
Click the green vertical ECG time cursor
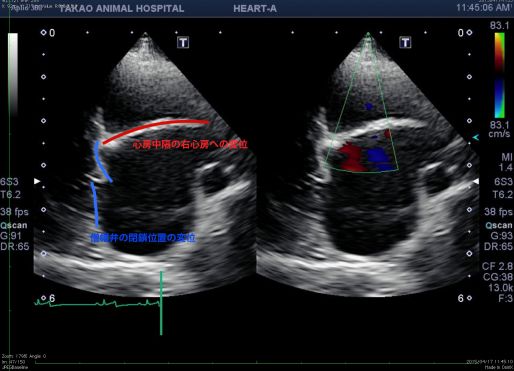(x=161, y=303)
